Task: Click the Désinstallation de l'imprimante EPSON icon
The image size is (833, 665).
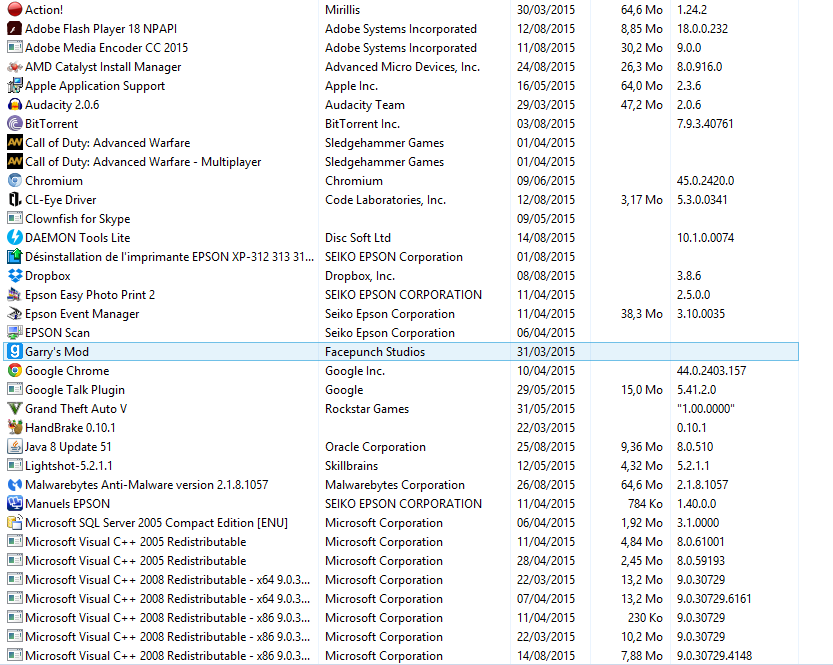Action: (x=15, y=257)
